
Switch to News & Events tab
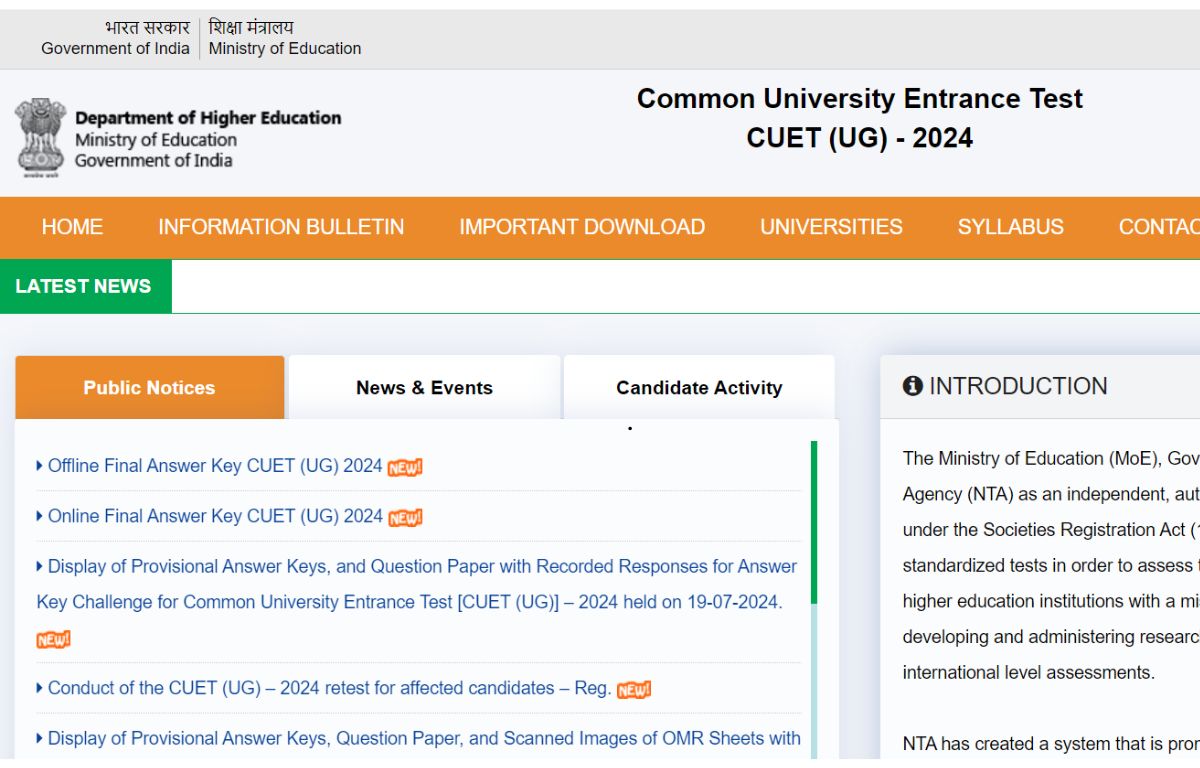[424, 387]
